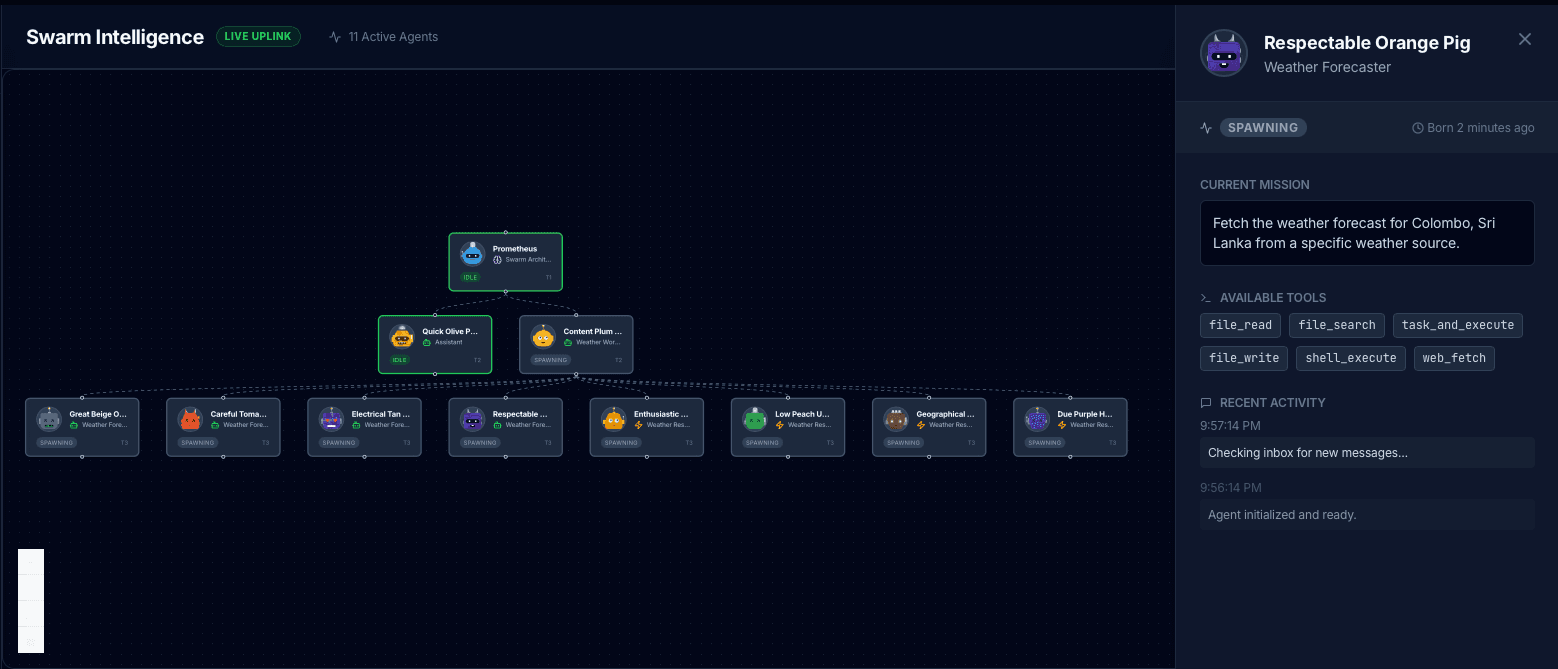The height and width of the screenshot is (669, 1558).
Task: Click the robot role icon on Great Beige node
Action: coord(74,425)
